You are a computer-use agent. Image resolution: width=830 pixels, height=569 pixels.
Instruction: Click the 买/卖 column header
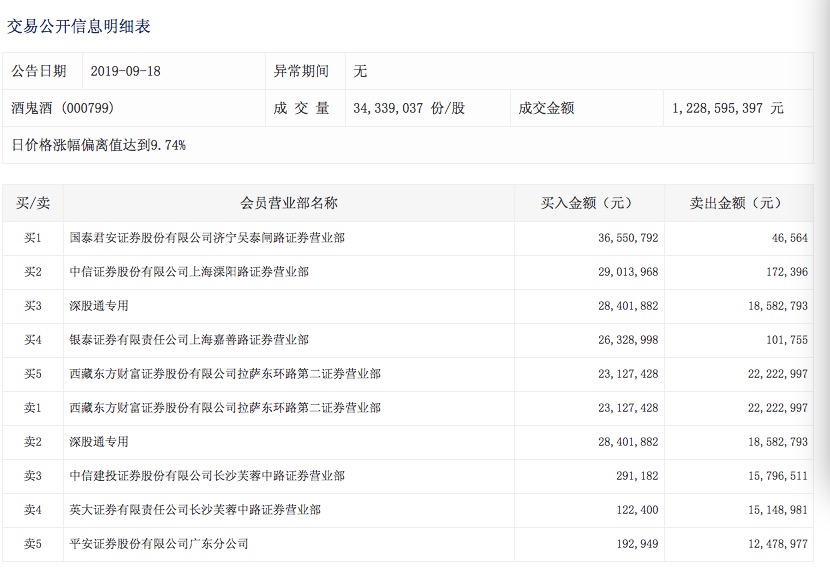point(33,203)
